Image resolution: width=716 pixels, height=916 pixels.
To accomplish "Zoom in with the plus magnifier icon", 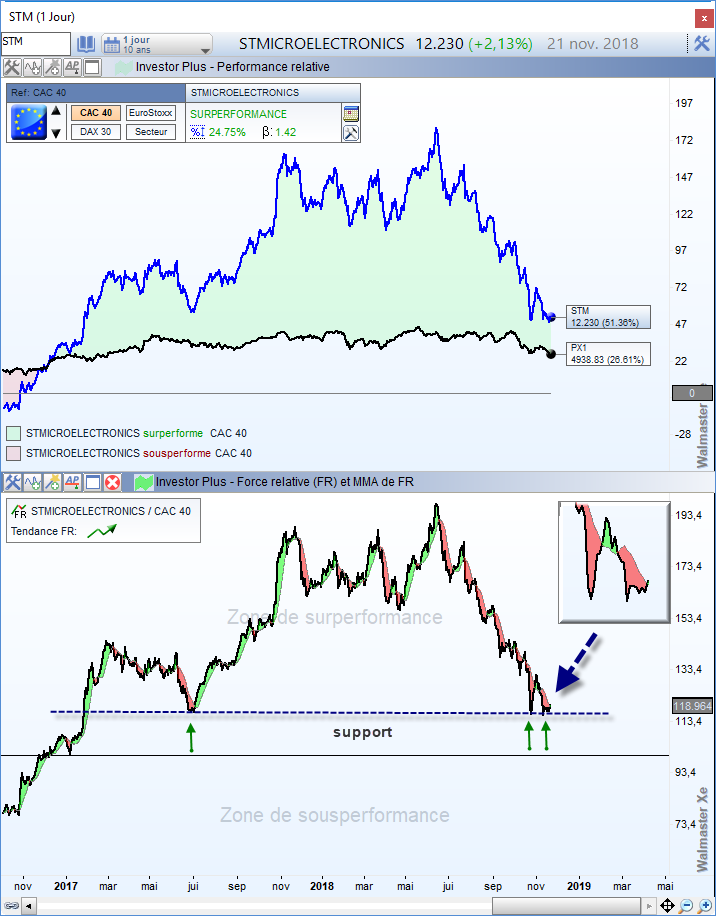I will (x=705, y=907).
